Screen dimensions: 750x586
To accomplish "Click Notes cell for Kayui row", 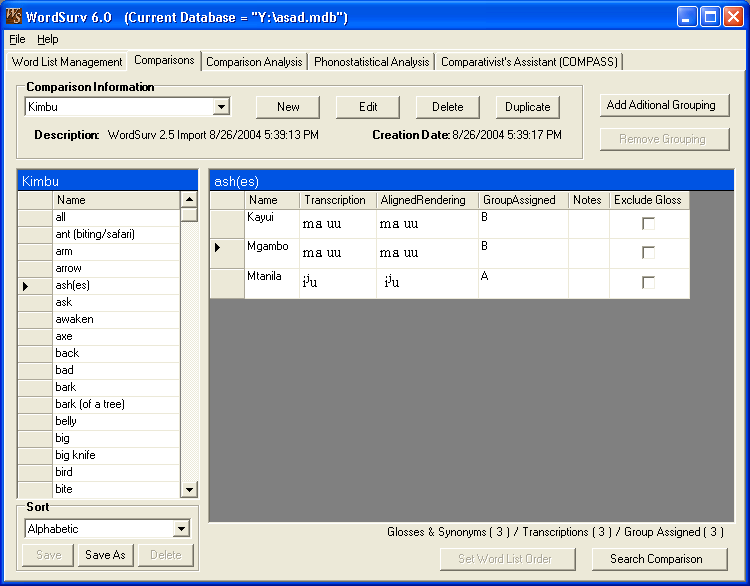I will (x=589, y=224).
